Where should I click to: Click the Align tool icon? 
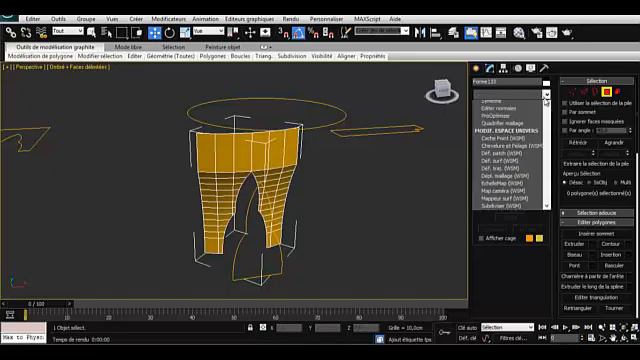(x=436, y=32)
